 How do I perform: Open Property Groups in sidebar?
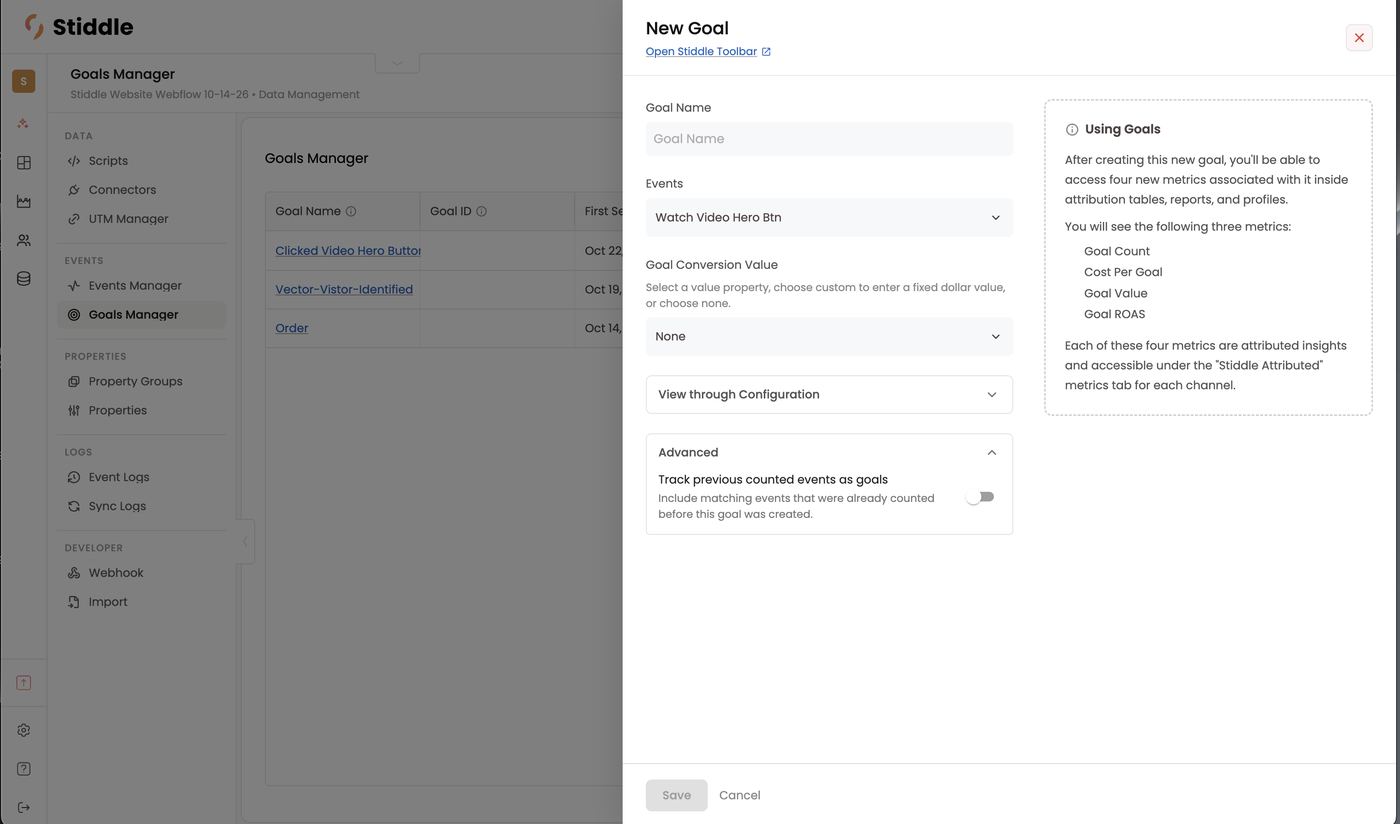135,381
